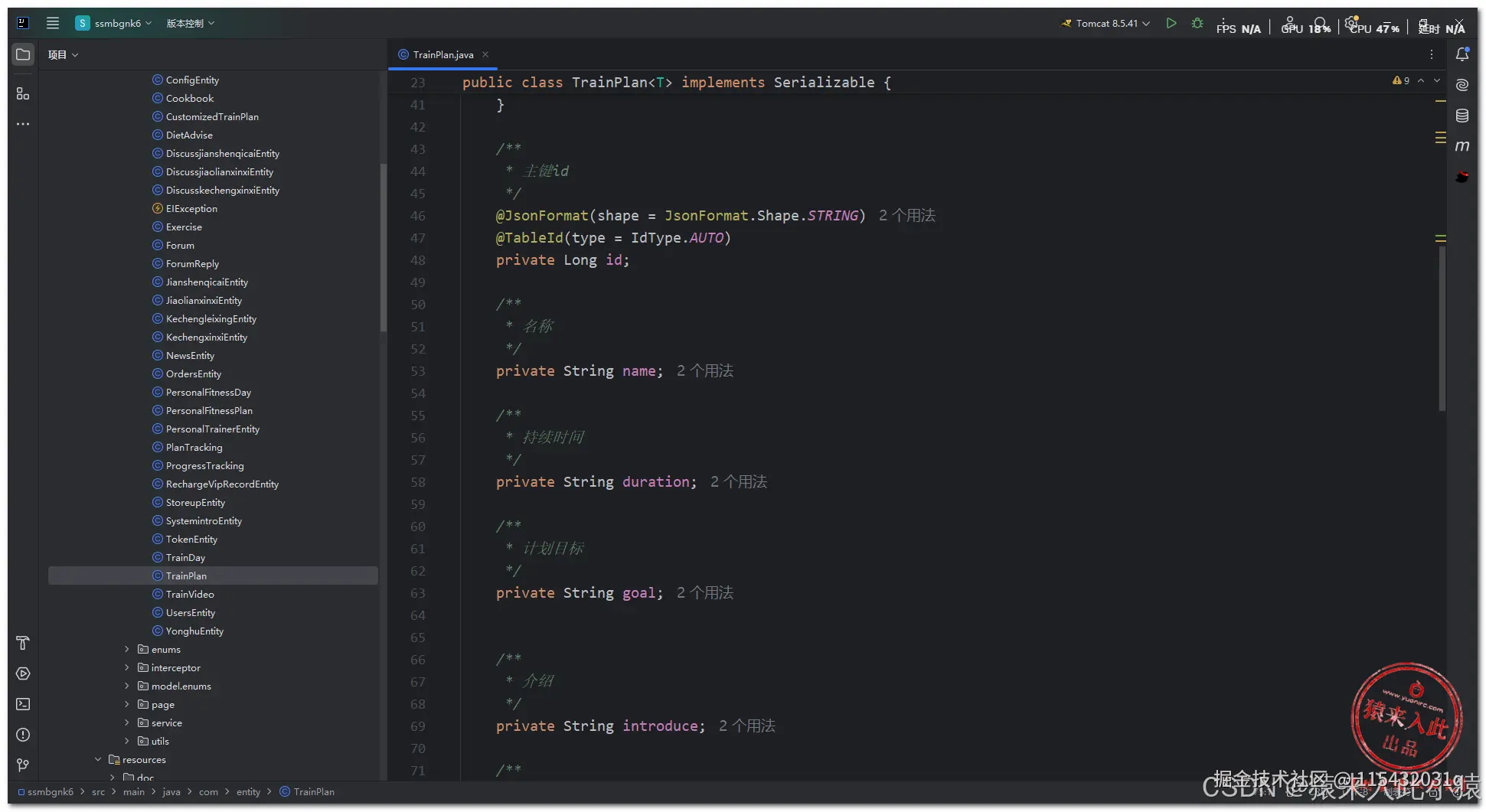Open Search Everywhere magnifier icon

pyautogui.click(x=1321, y=23)
